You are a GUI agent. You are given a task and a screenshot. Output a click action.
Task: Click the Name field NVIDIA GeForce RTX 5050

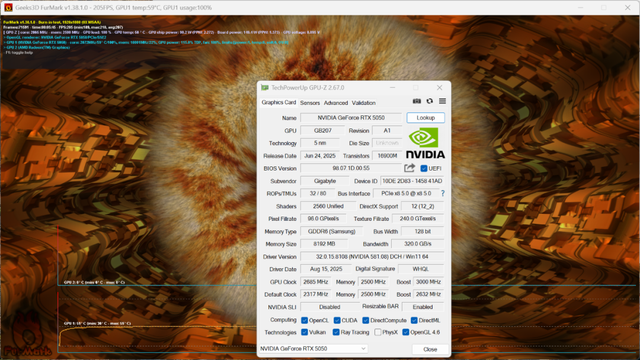[x=351, y=118]
